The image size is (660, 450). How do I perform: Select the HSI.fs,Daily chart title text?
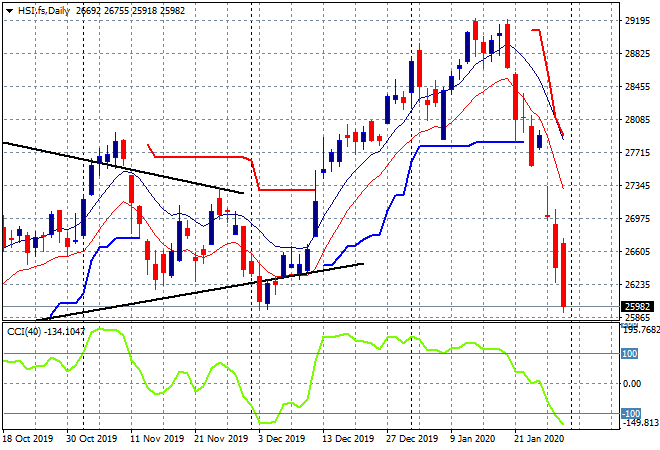tap(43, 11)
